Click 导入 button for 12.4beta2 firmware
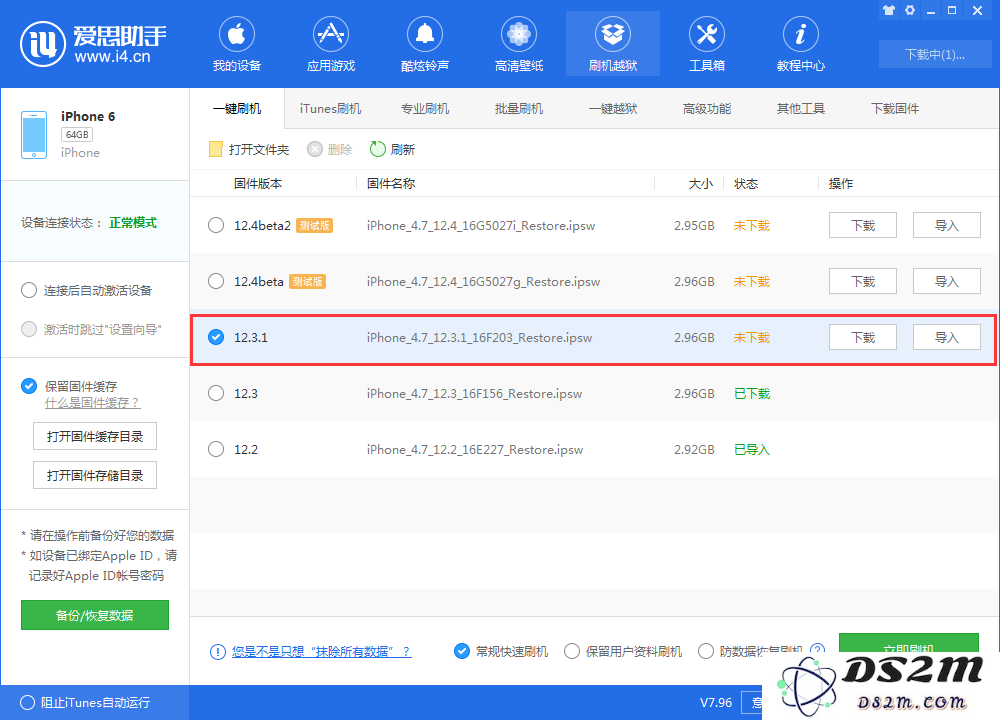The image size is (1000, 720). [x=946, y=225]
